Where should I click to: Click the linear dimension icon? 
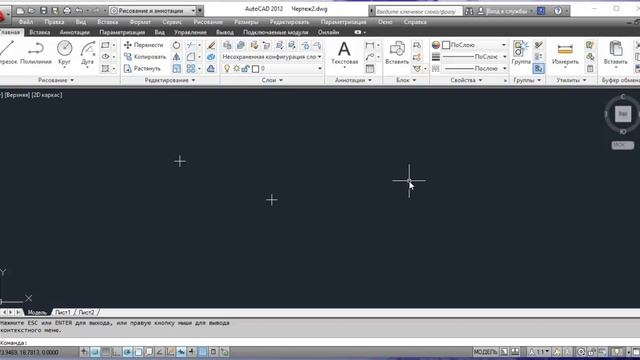pos(370,45)
